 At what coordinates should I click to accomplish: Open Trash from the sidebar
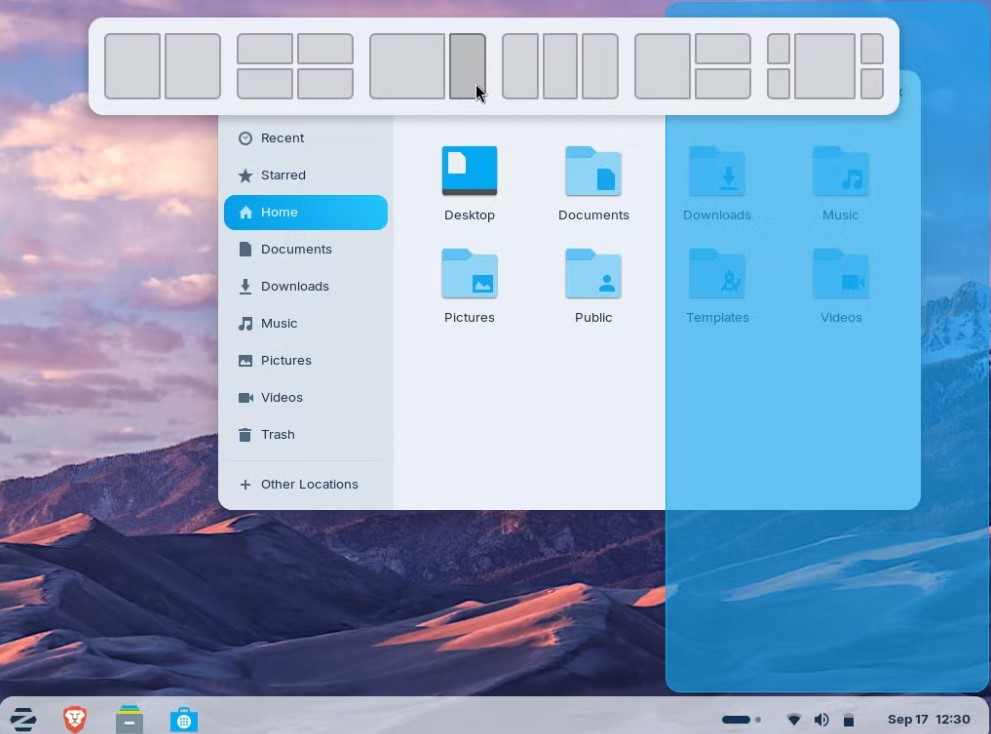pos(277,434)
